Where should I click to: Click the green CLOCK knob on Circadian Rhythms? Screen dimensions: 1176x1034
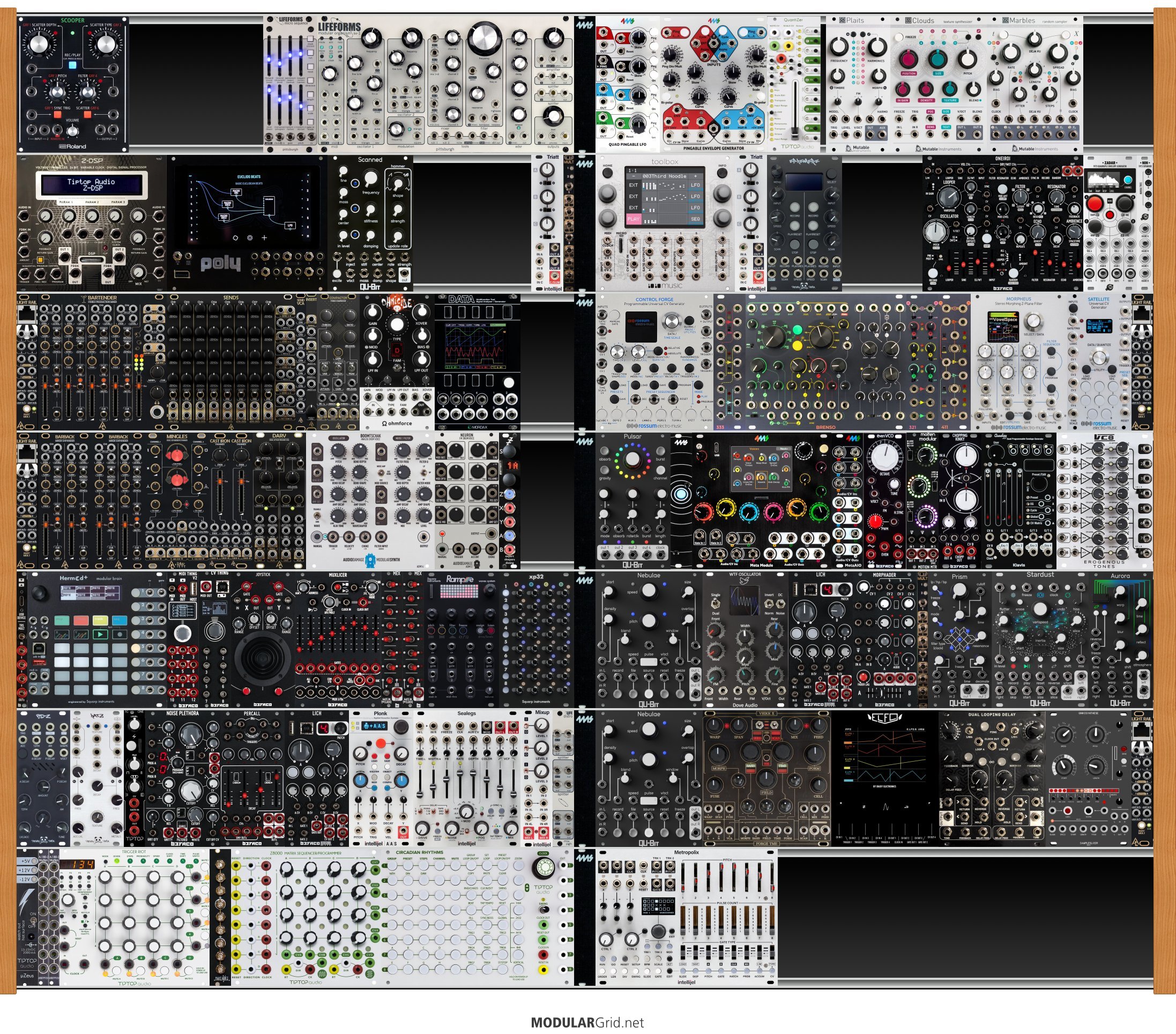click(542, 868)
